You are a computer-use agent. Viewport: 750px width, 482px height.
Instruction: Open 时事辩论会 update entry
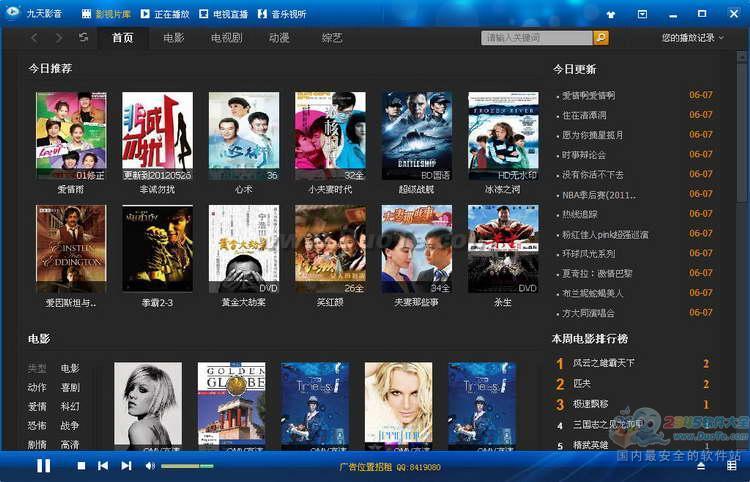tap(584, 155)
